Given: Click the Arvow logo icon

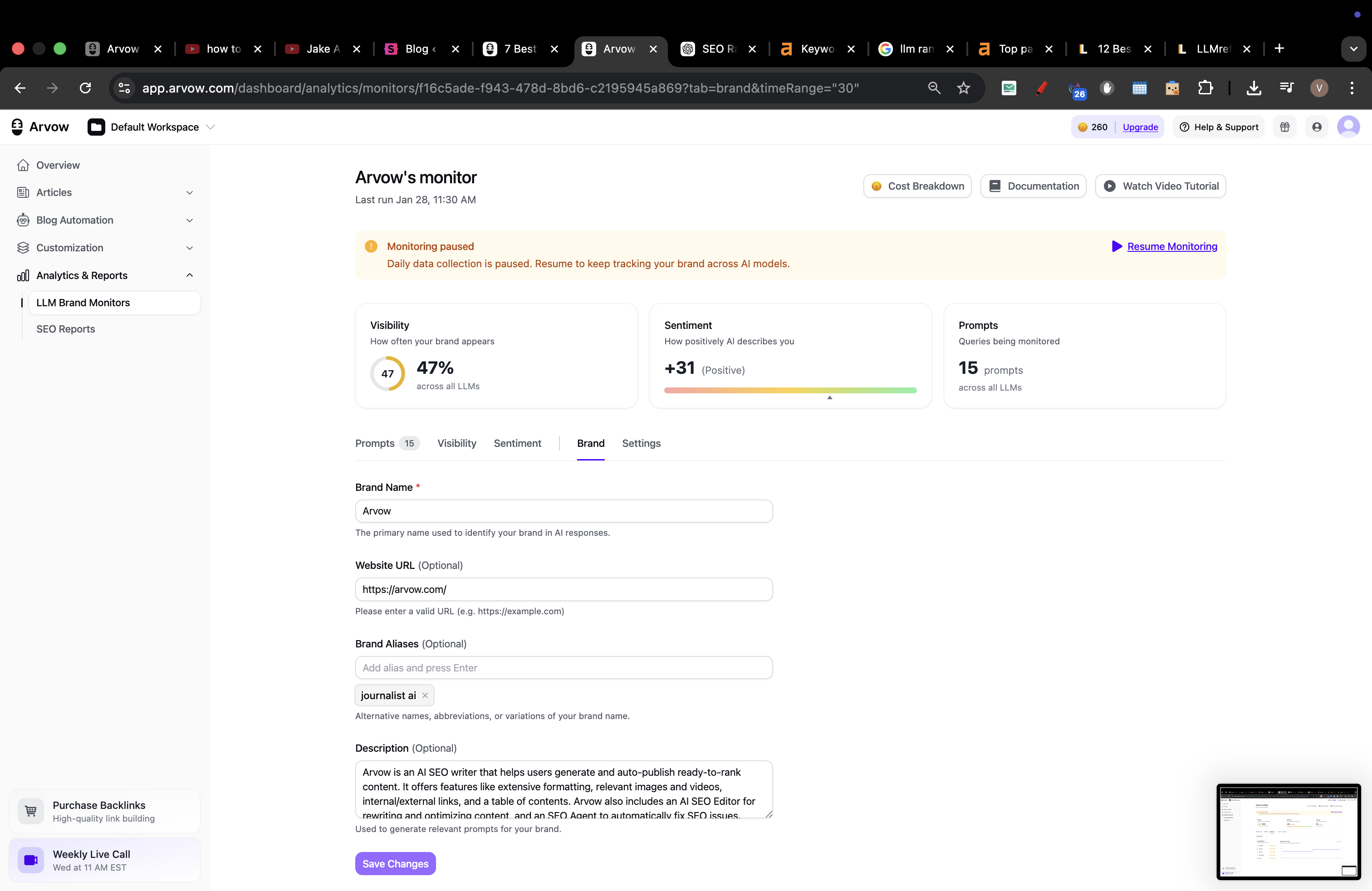Looking at the screenshot, I should click(17, 127).
